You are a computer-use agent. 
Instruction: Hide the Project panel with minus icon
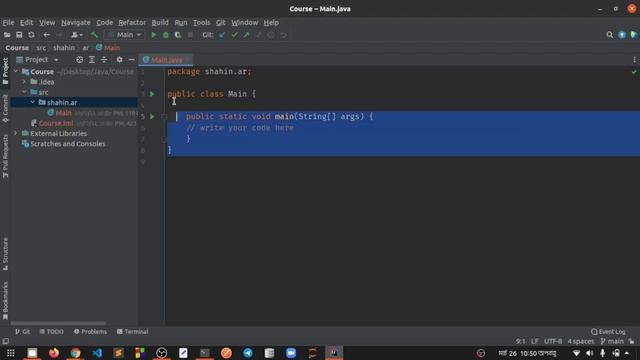[131, 60]
